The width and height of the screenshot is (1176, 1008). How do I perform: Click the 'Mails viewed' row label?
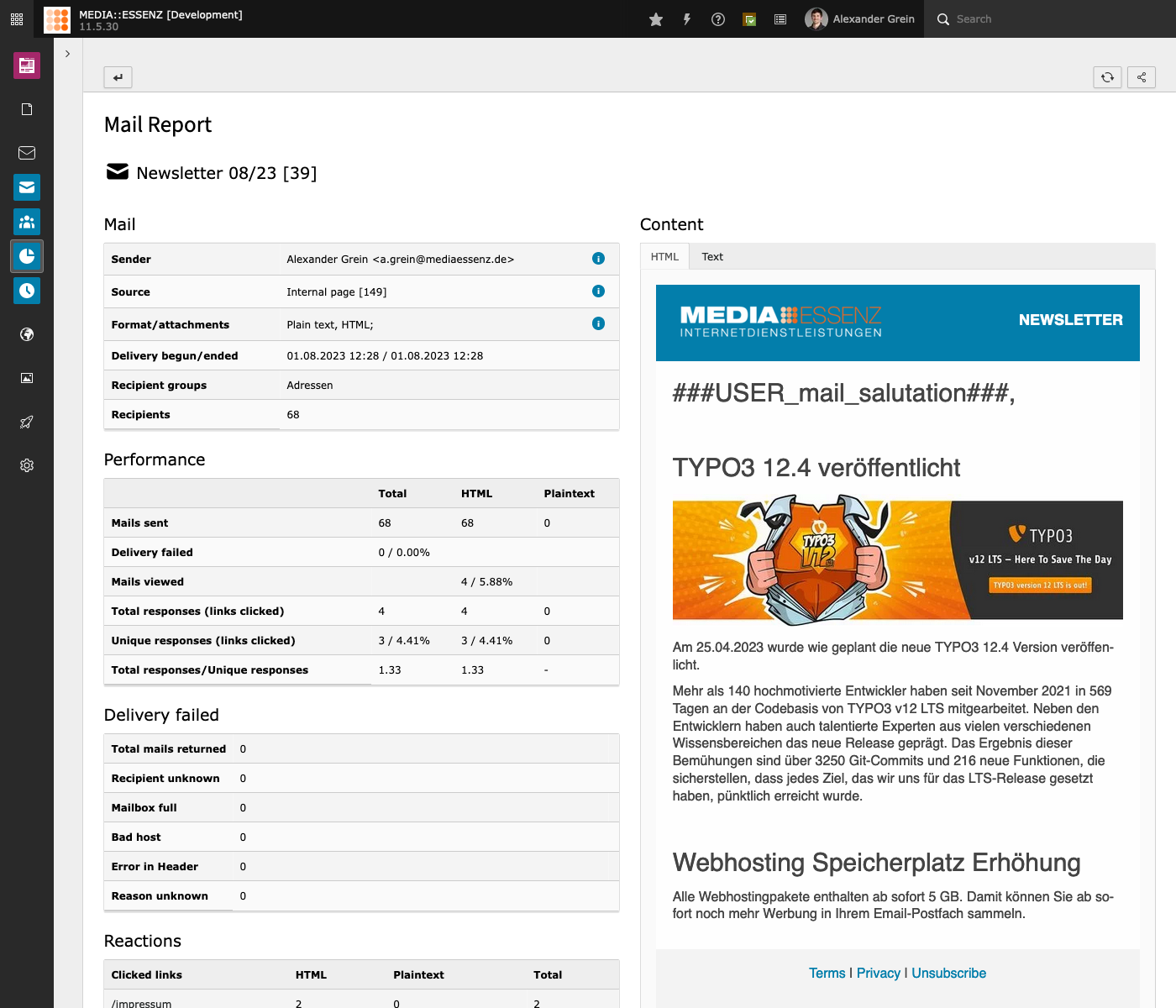148,582
